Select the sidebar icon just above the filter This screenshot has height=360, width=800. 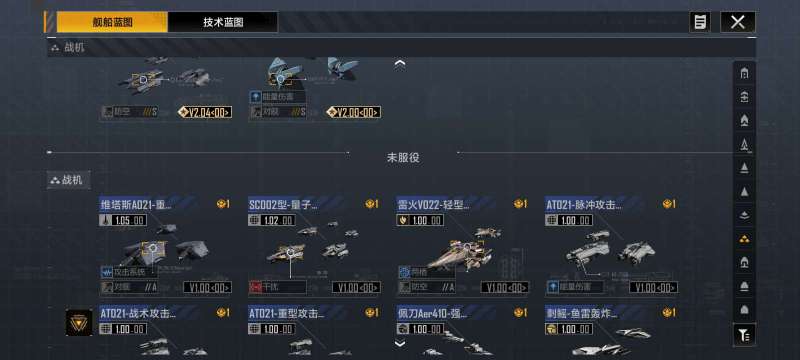744,310
